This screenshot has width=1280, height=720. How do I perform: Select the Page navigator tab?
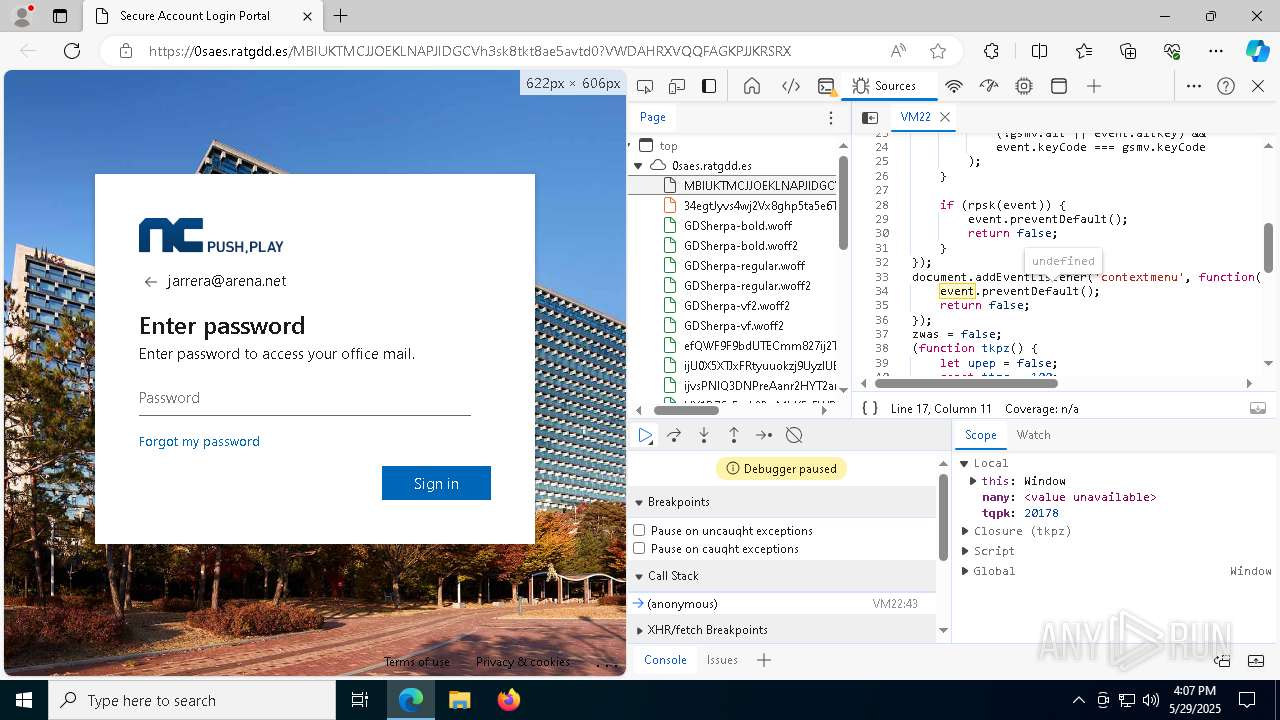[653, 117]
